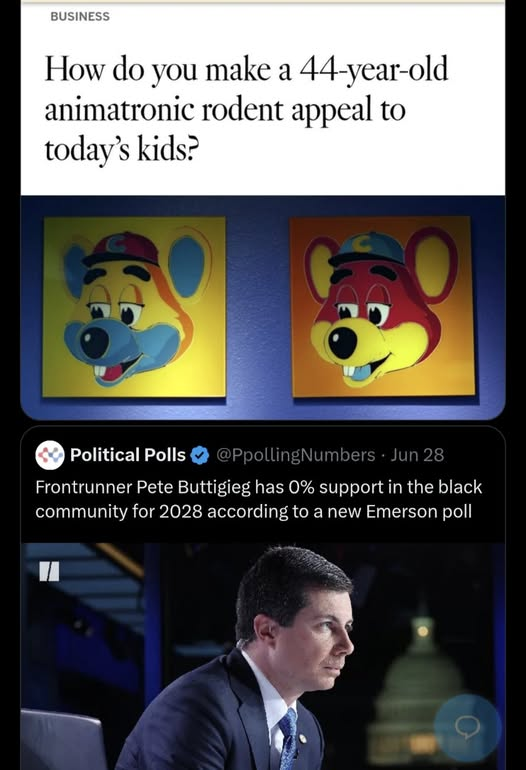Open the tweet's photo of suited man
This screenshot has height=770, width=526.
pyautogui.click(x=263, y=656)
